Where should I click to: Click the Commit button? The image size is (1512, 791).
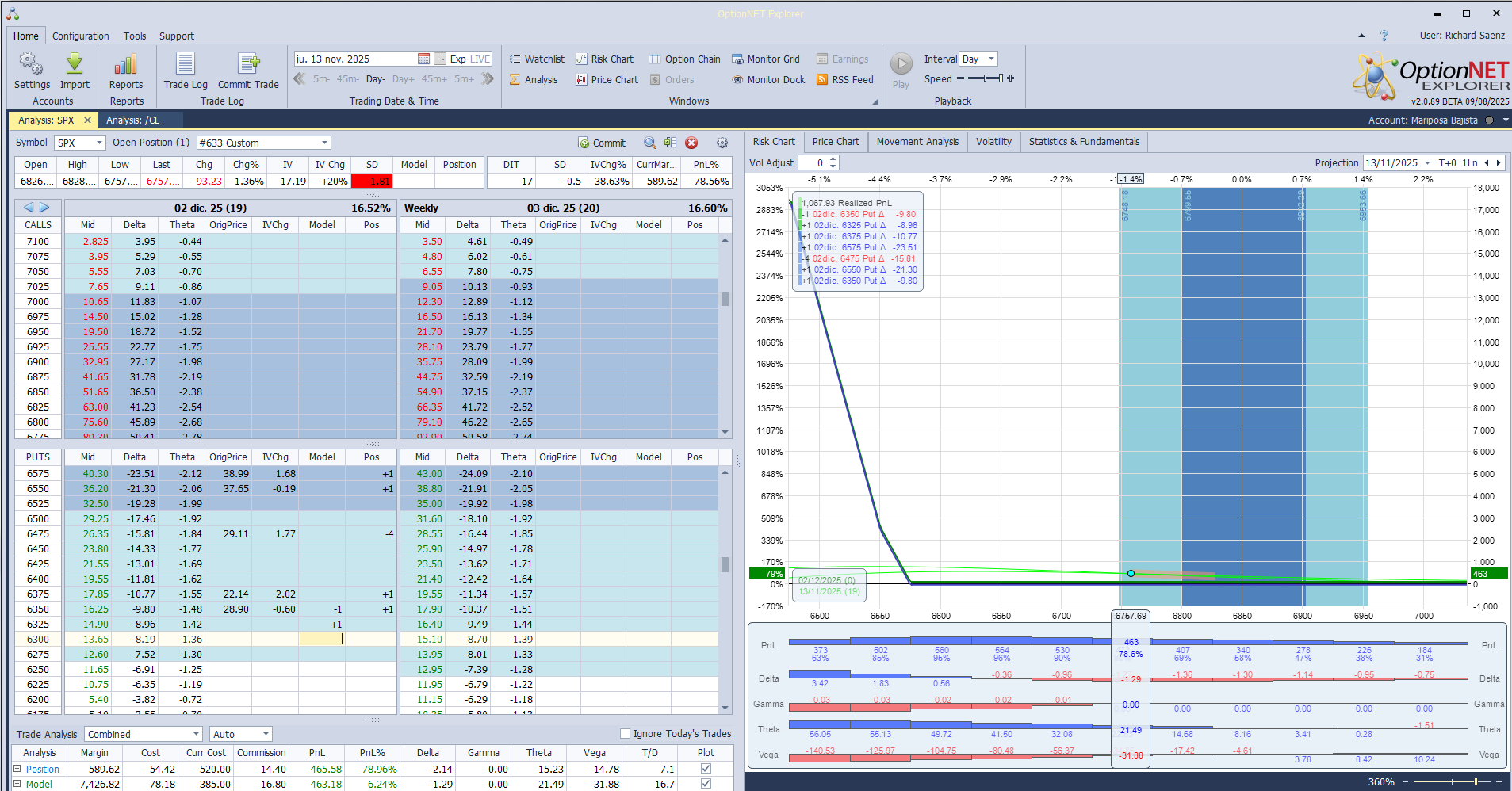click(602, 143)
